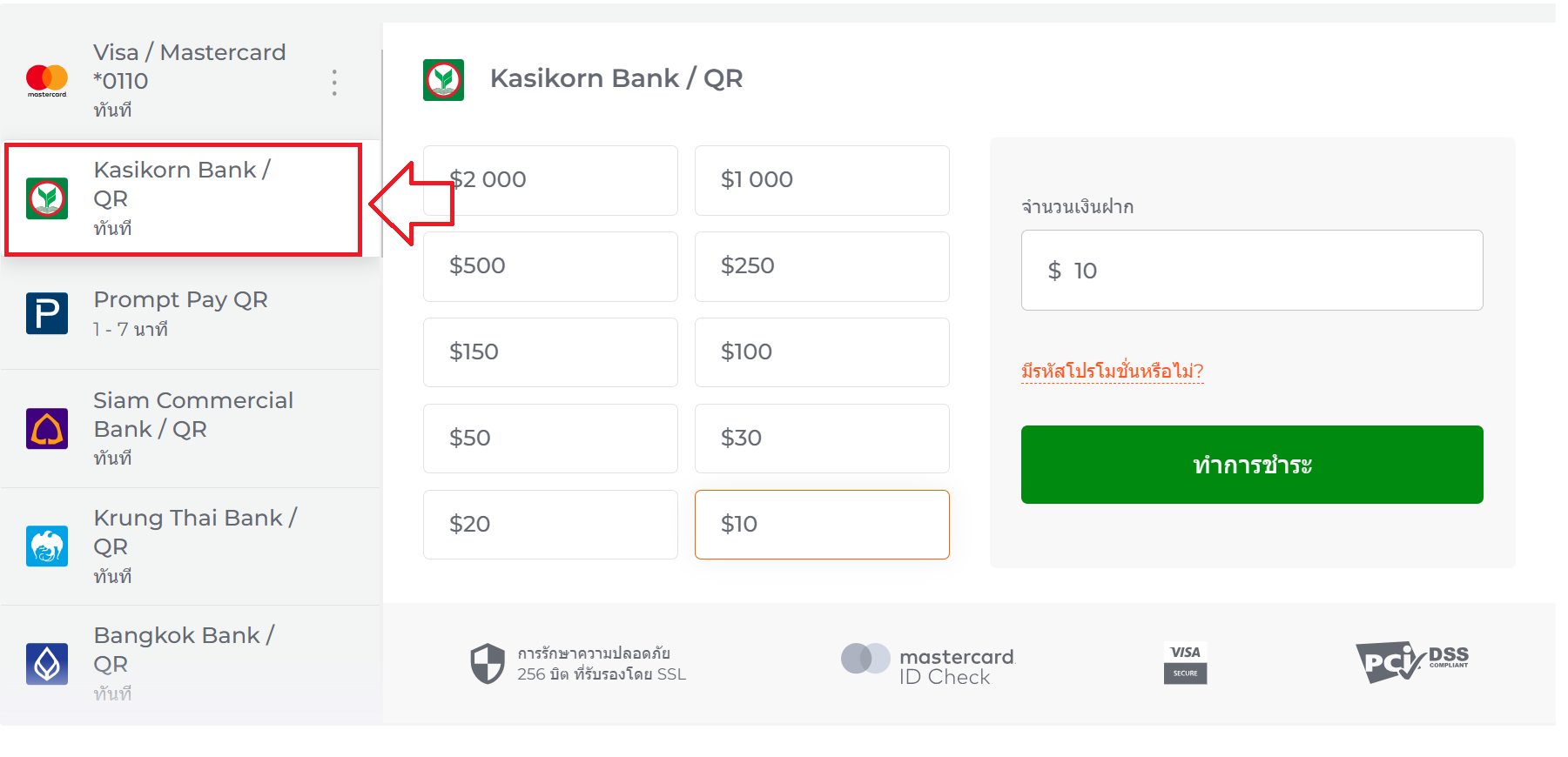
Task: Switch to Krung Thai Bank / QR method
Action: tap(192, 546)
